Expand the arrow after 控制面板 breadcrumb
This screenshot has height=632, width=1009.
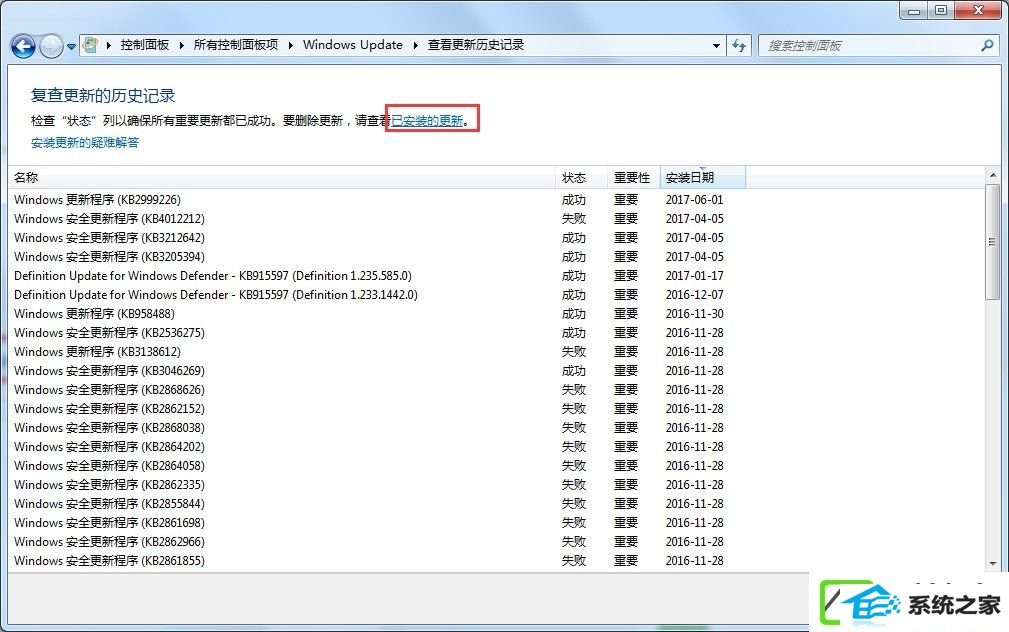click(181, 45)
